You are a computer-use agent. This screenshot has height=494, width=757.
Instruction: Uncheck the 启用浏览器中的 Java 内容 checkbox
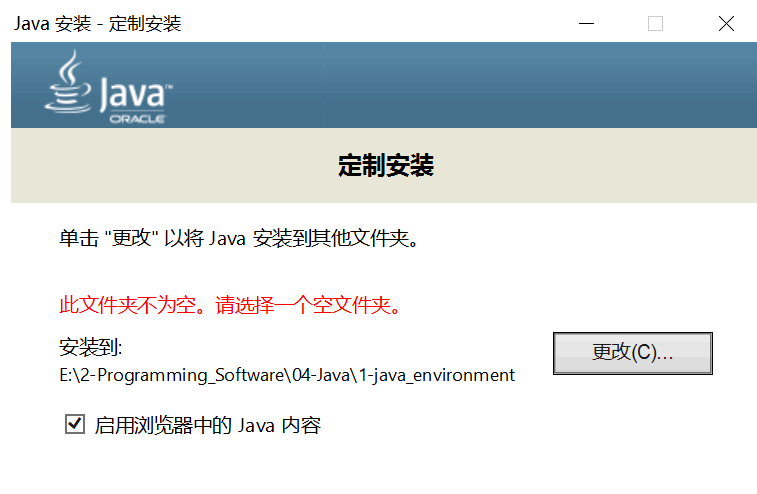(x=75, y=424)
